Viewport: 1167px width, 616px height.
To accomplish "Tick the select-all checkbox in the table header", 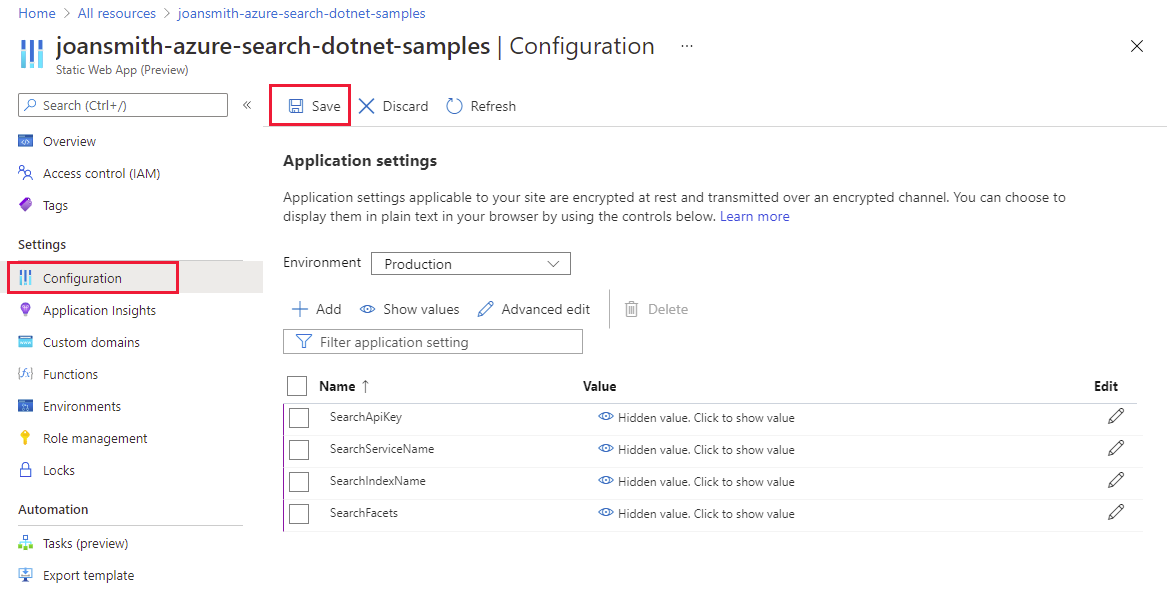I will 297,386.
